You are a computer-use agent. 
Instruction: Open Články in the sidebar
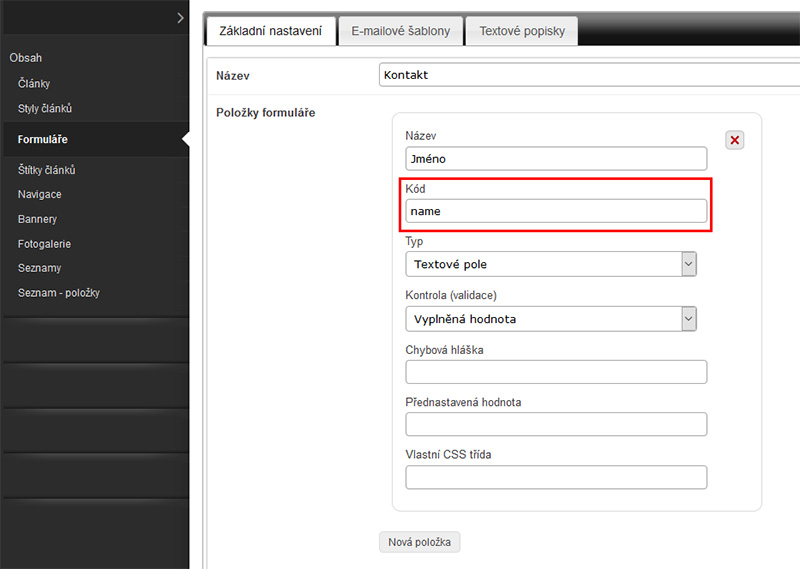(x=34, y=84)
